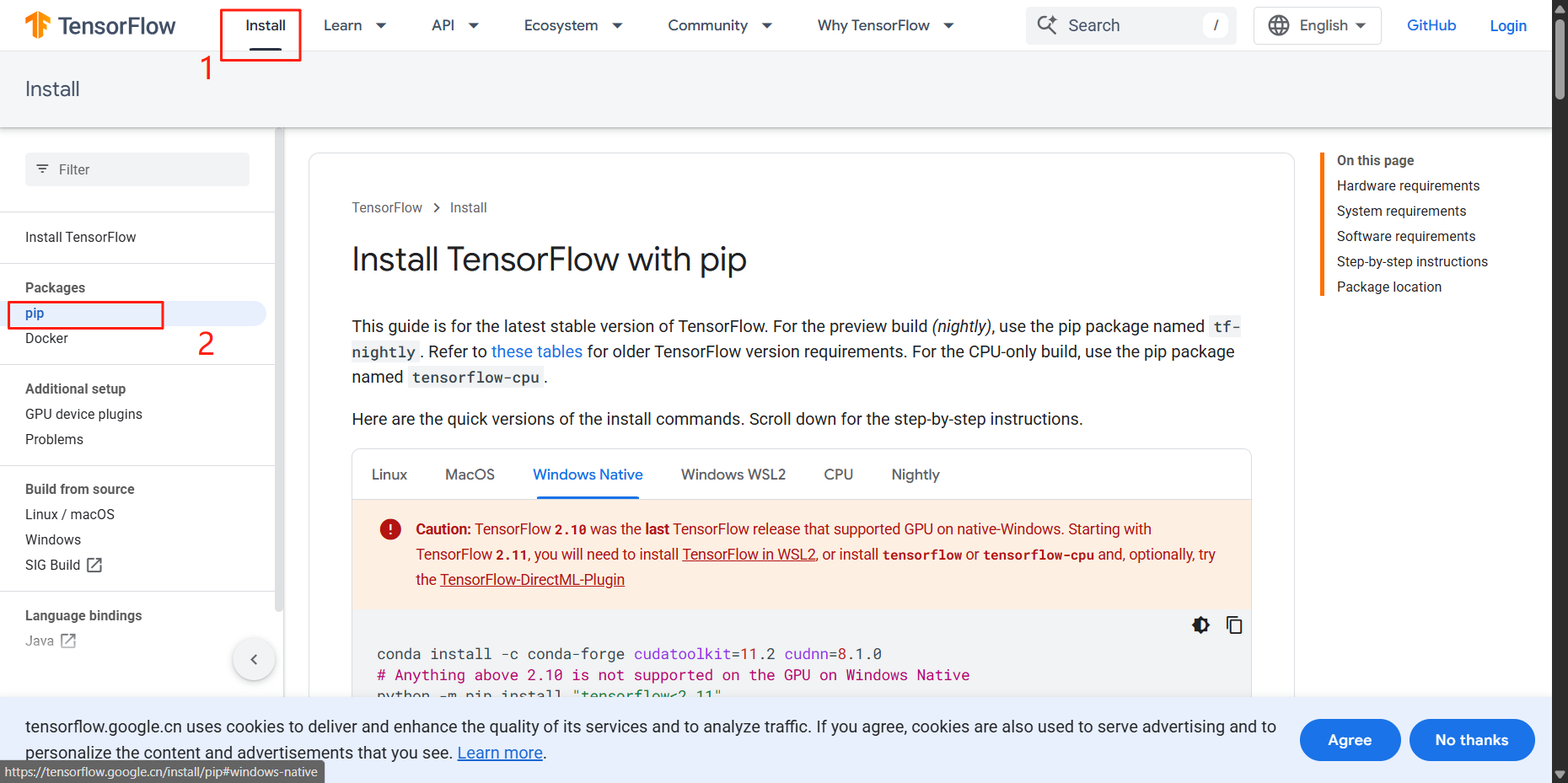
Task: Open the Install top menu
Action: tap(266, 25)
